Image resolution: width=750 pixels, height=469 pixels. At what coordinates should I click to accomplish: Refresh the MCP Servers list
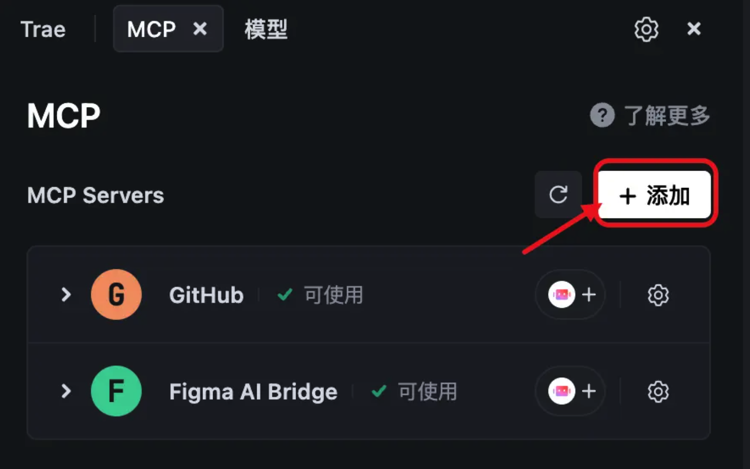558,195
